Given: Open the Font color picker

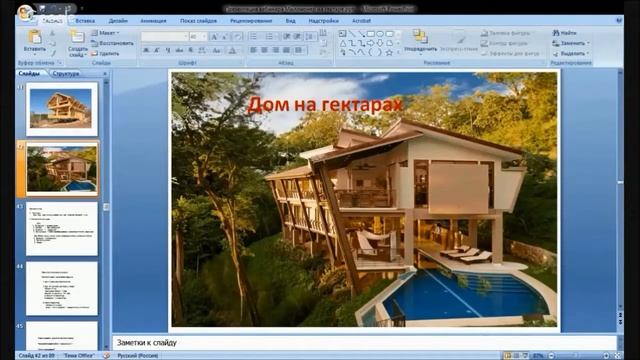Looking at the screenshot, I should (x=232, y=50).
